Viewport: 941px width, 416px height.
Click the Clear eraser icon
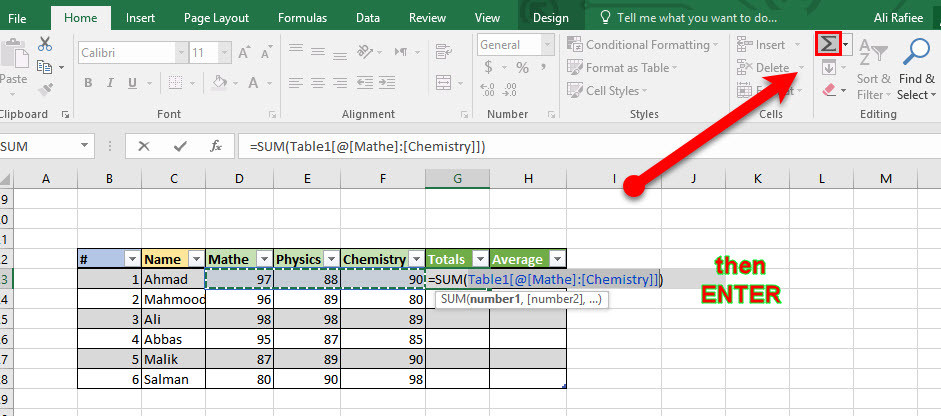829,90
